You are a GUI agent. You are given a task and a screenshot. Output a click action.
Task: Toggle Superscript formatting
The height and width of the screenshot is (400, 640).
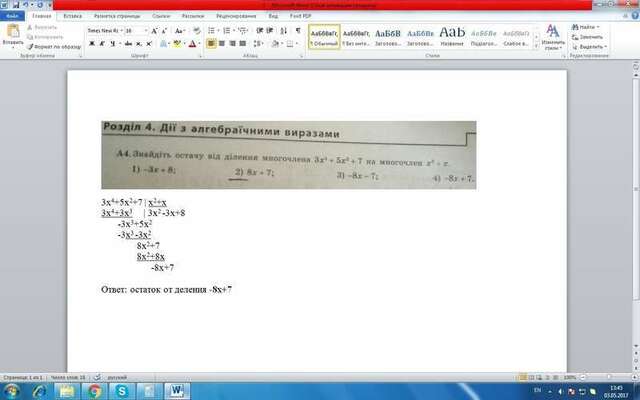click(149, 43)
